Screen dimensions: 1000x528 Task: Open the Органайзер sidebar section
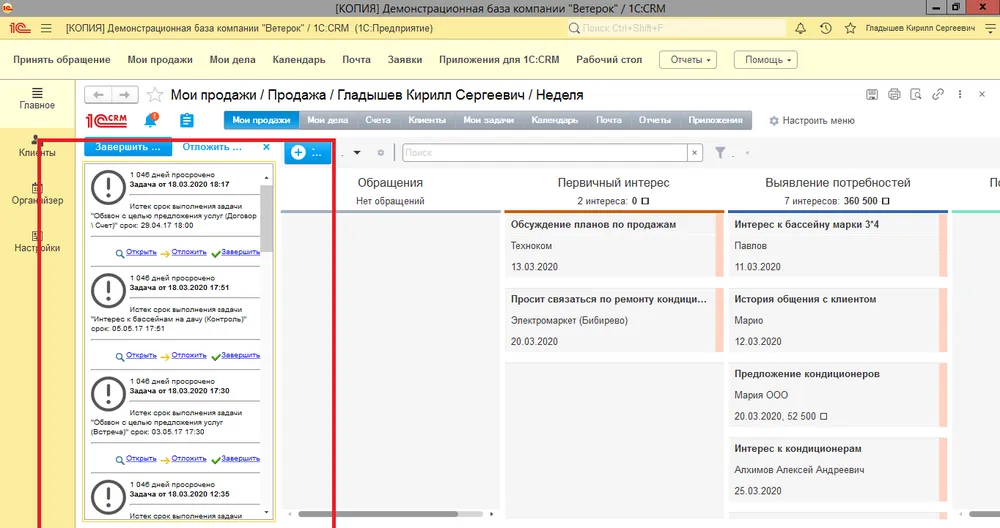[x=37, y=194]
